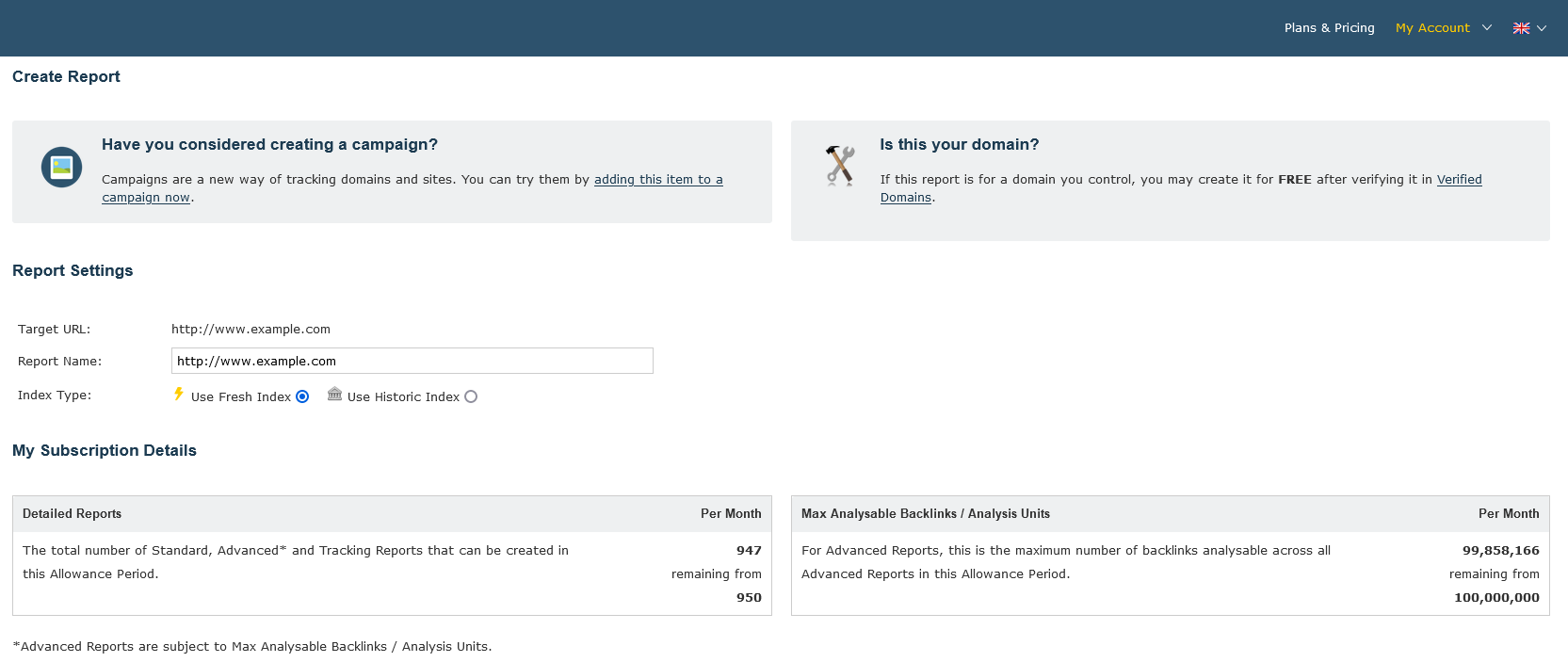Click the yellow lightning bolt icon

point(179,395)
